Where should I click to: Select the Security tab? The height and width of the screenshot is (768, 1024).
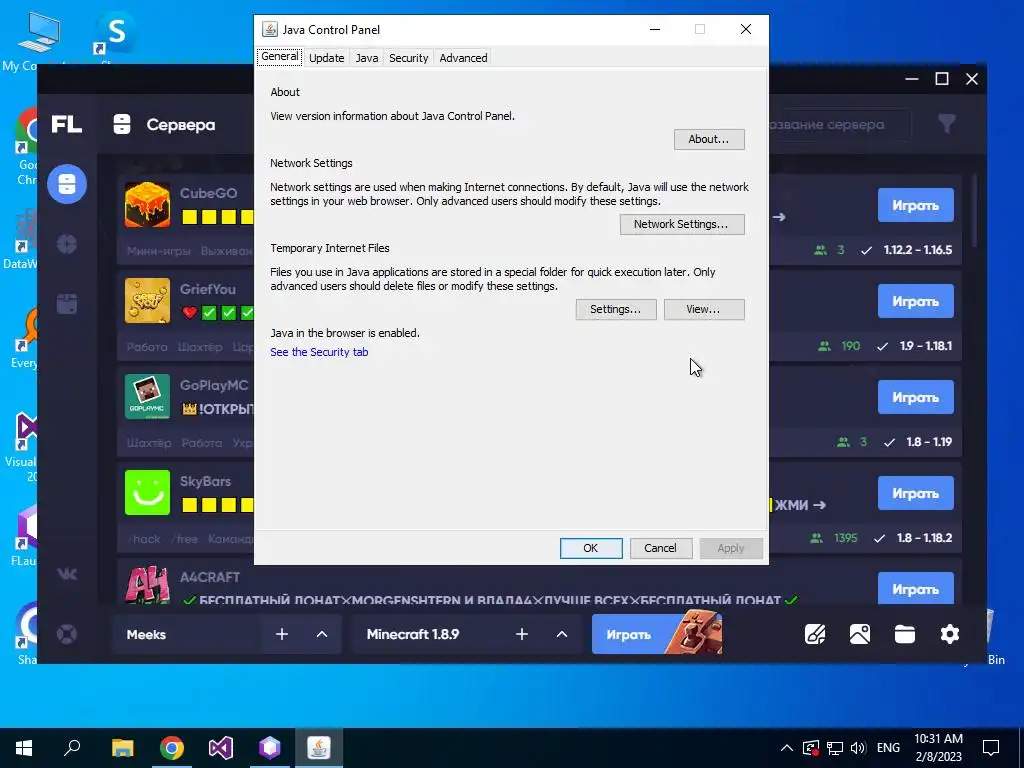(x=408, y=57)
